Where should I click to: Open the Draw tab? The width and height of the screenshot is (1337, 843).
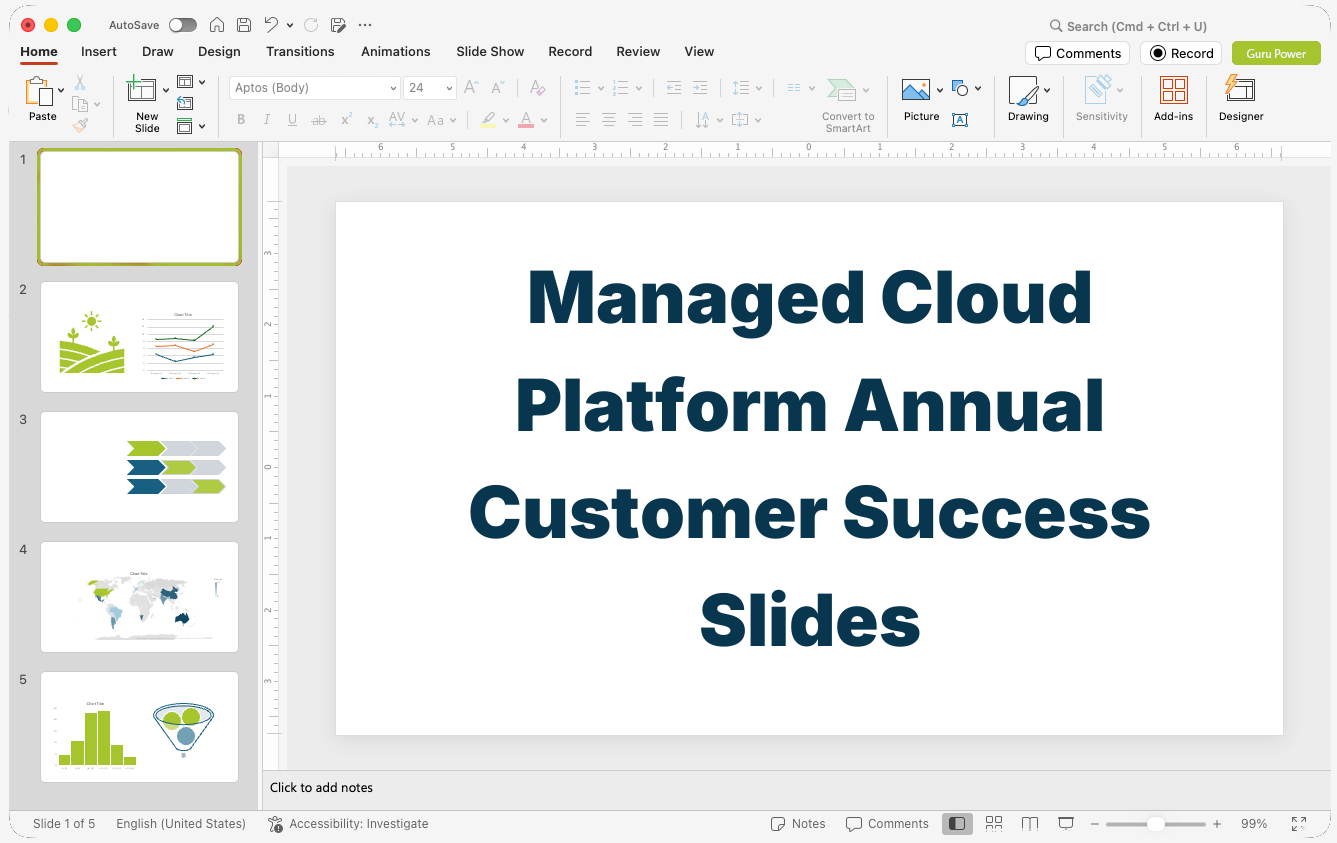coord(158,51)
